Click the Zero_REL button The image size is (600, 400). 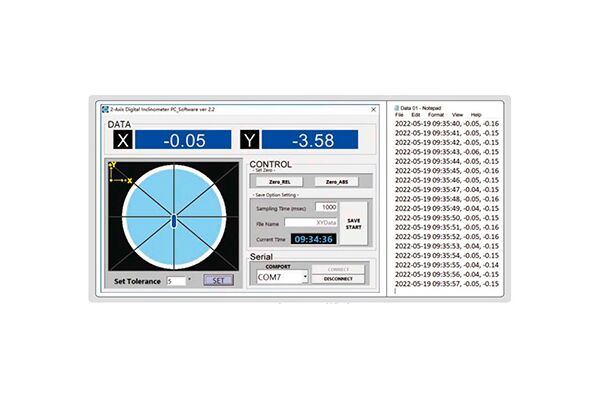click(x=279, y=182)
